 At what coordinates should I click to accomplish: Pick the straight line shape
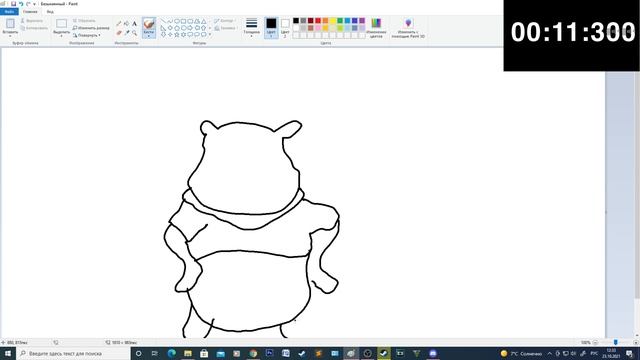tap(163, 21)
